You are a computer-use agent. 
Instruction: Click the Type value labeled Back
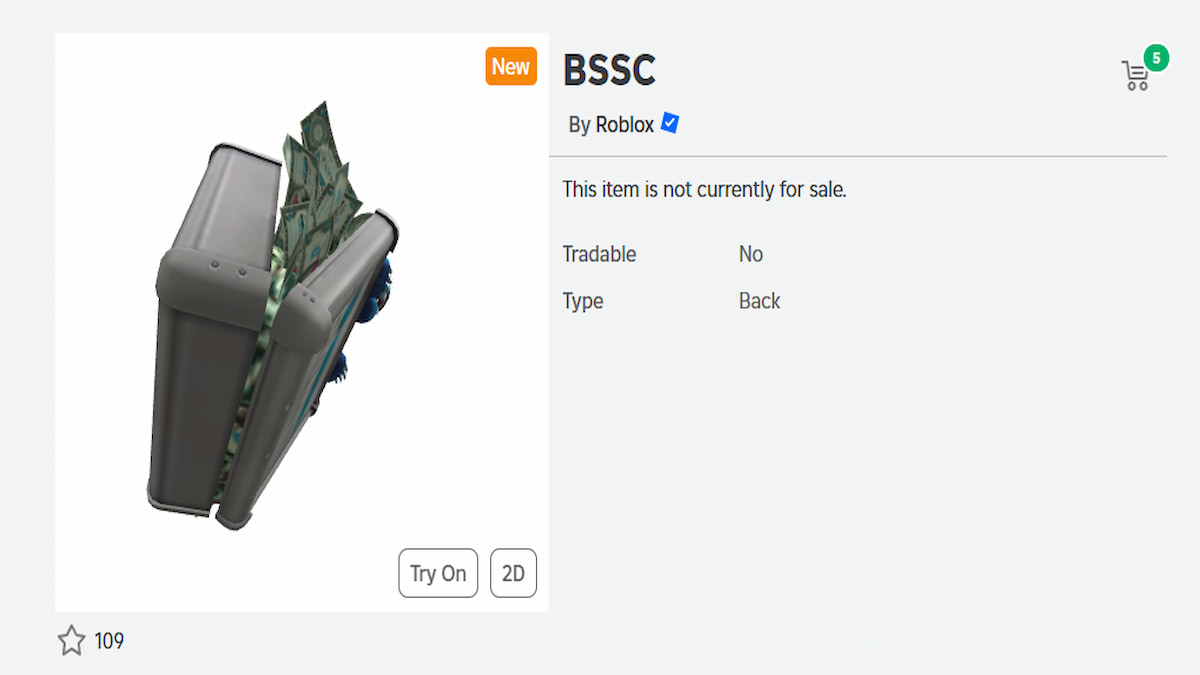(760, 300)
